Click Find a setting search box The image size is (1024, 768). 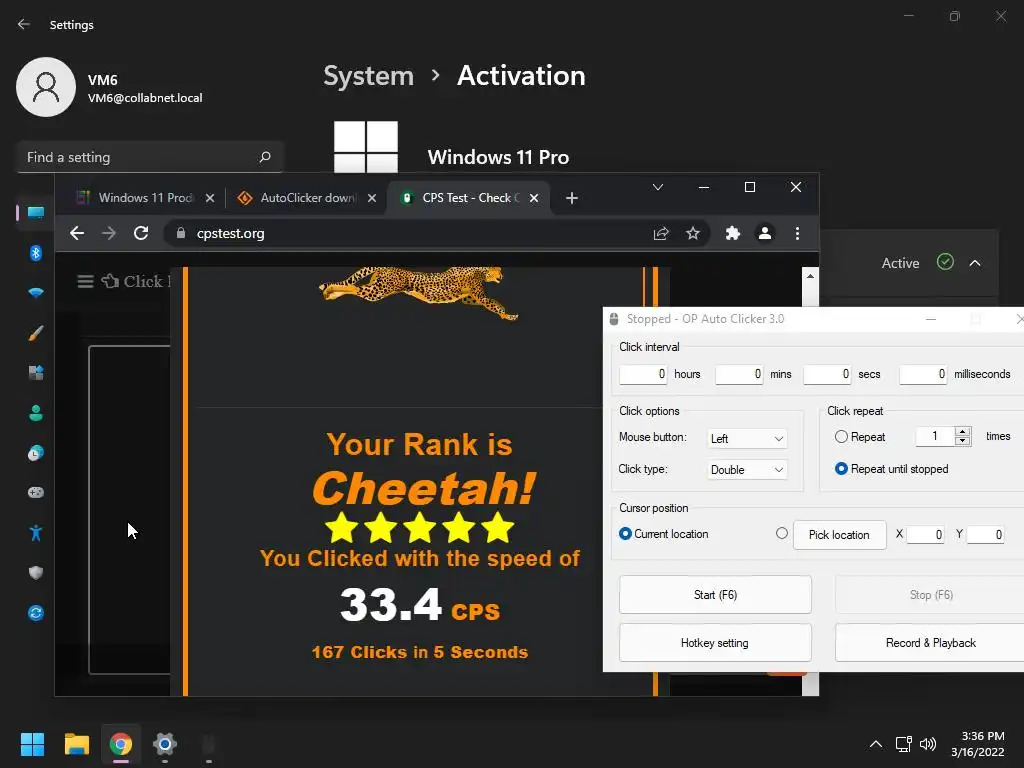150,157
